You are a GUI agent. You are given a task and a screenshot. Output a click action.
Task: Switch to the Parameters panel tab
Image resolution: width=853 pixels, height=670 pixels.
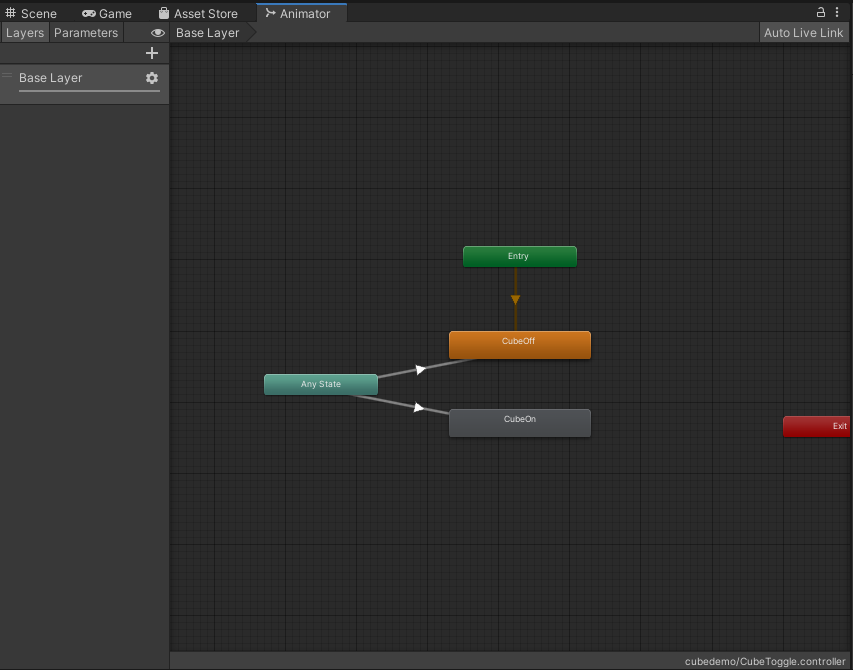pos(86,33)
